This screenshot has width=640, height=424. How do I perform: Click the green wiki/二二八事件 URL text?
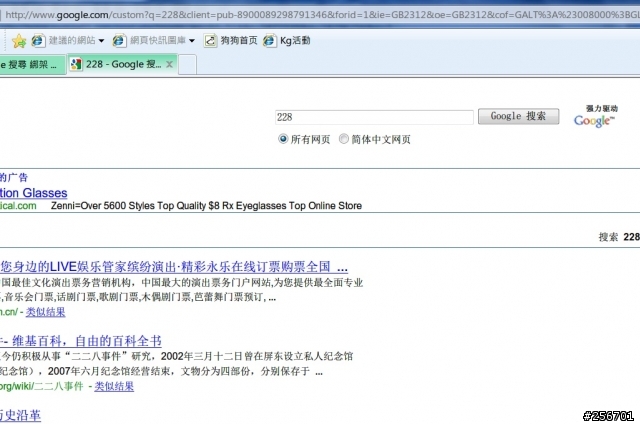tap(42, 386)
